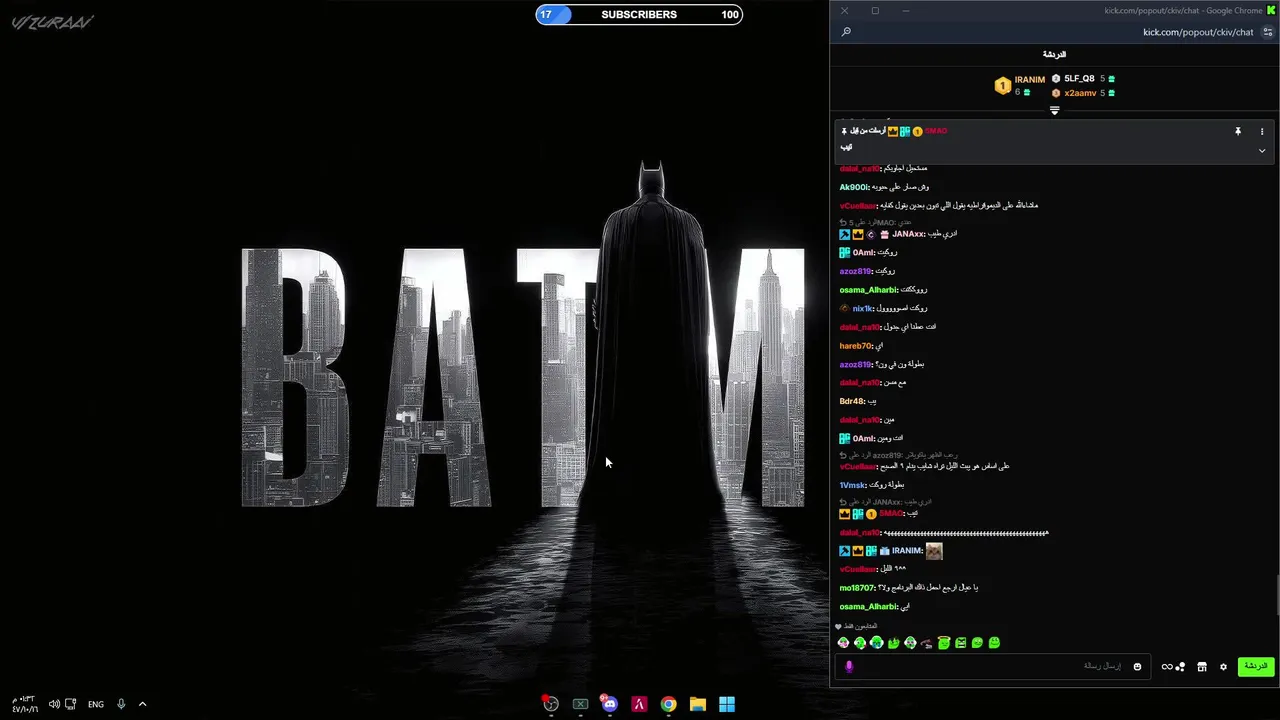Click the kick.com/popout/ckiv/chat URL
The width and height of the screenshot is (1280, 720).
click(x=1198, y=32)
